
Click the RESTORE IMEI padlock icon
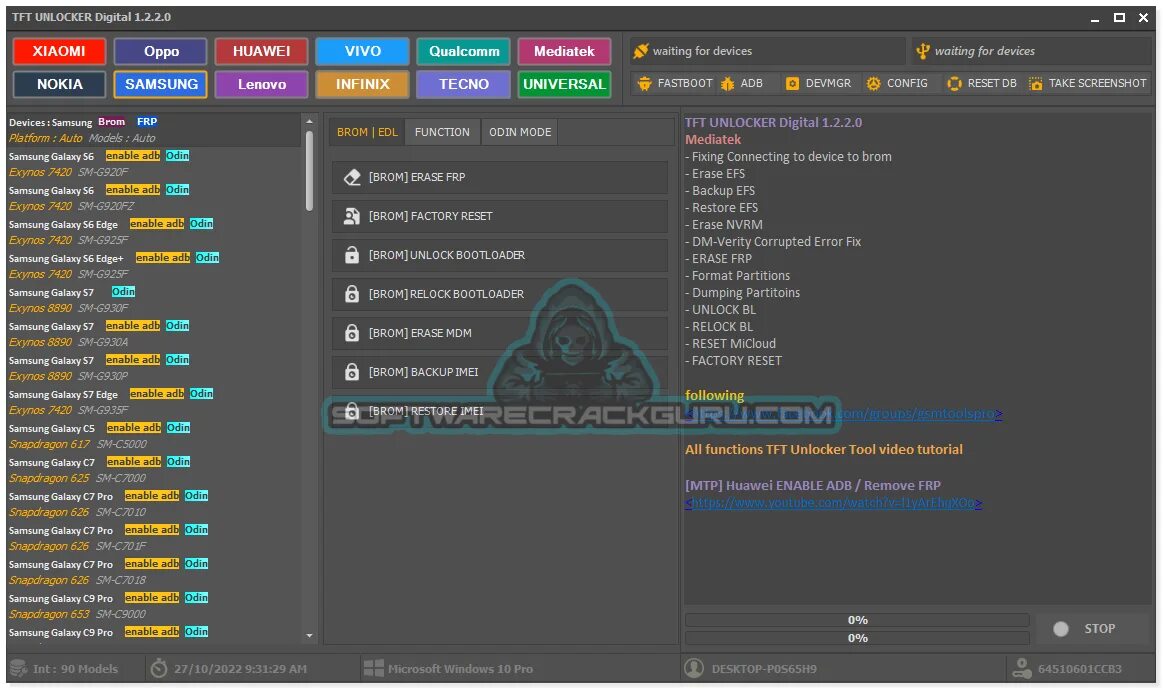tap(352, 411)
